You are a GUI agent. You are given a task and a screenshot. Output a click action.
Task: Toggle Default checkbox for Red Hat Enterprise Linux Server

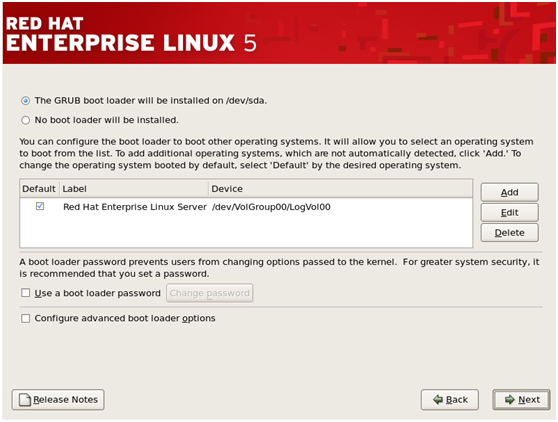coord(40,206)
